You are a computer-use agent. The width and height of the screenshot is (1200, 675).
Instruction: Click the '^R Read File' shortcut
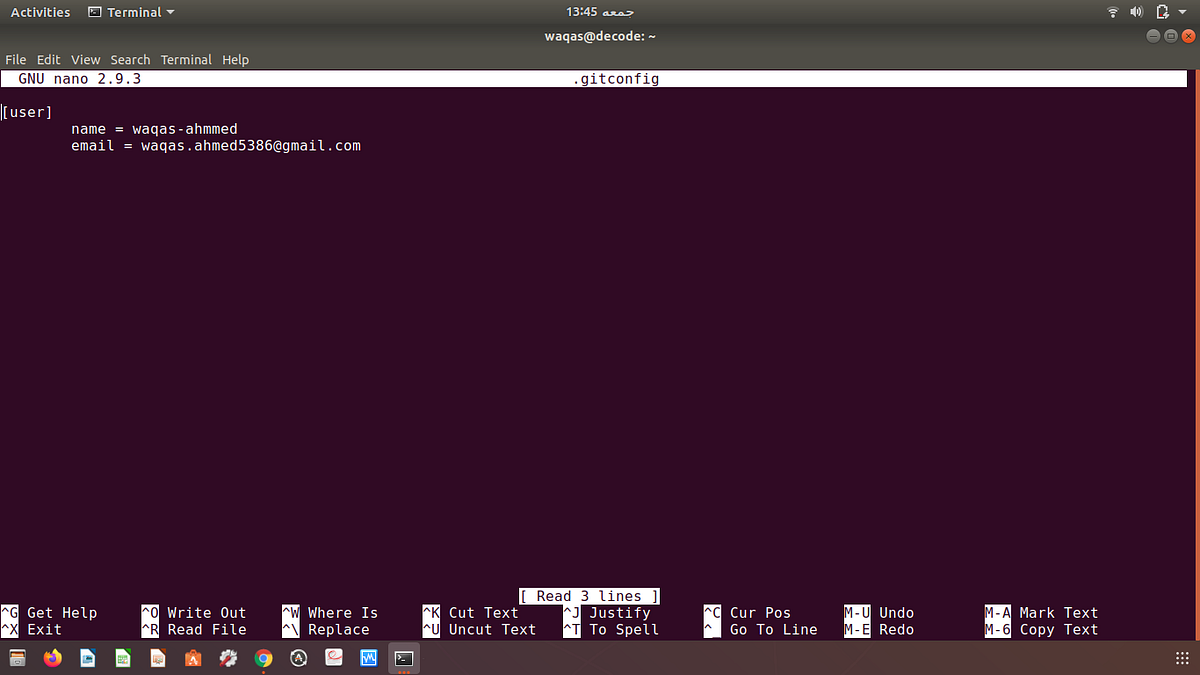(193, 630)
